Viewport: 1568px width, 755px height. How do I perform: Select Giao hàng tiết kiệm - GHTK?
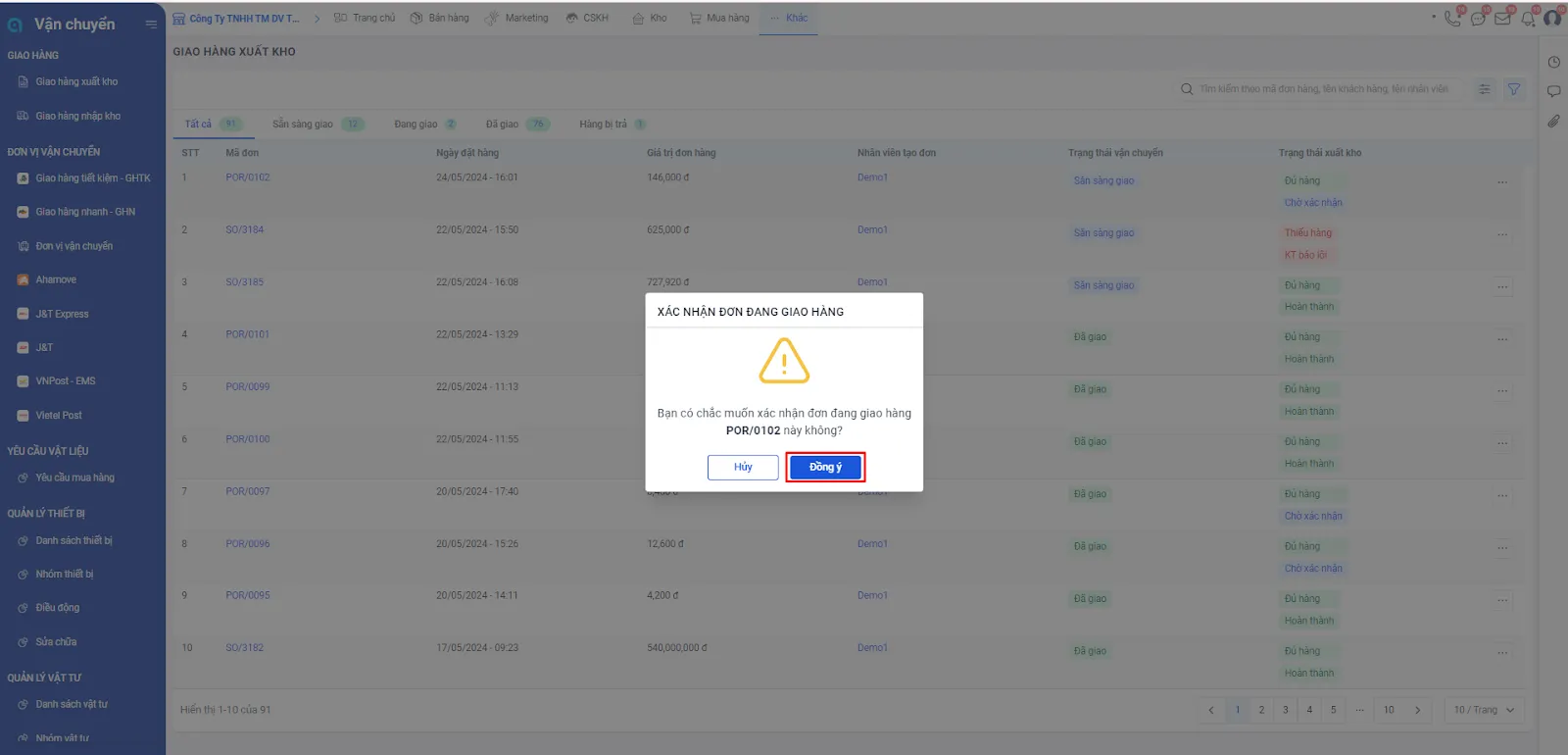(x=93, y=178)
